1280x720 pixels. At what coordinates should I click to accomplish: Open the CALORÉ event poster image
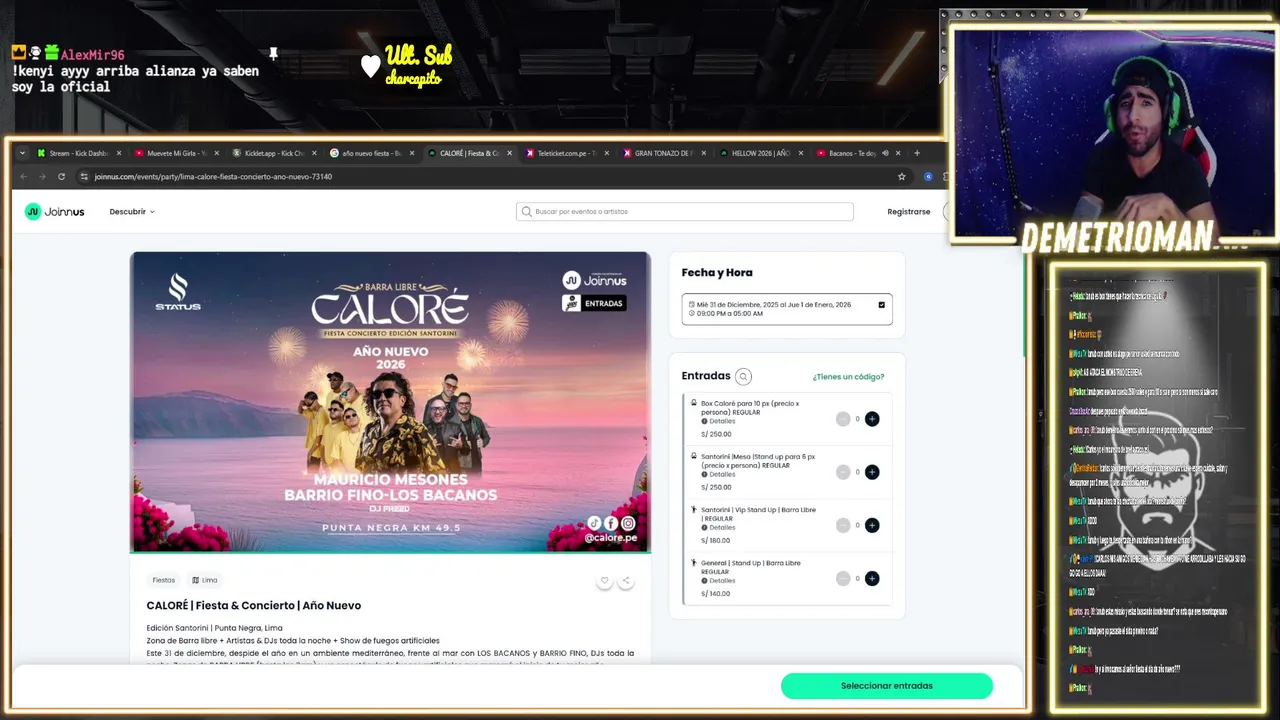390,401
